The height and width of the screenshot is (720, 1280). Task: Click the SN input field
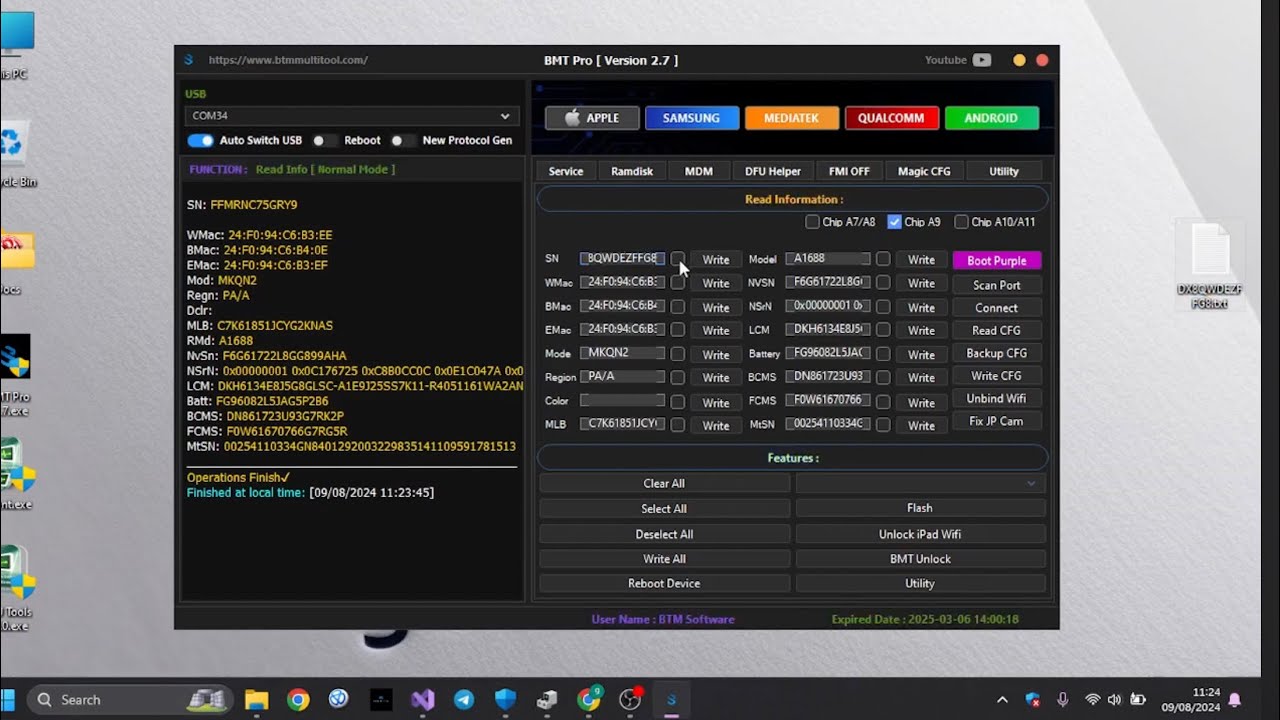pos(622,258)
